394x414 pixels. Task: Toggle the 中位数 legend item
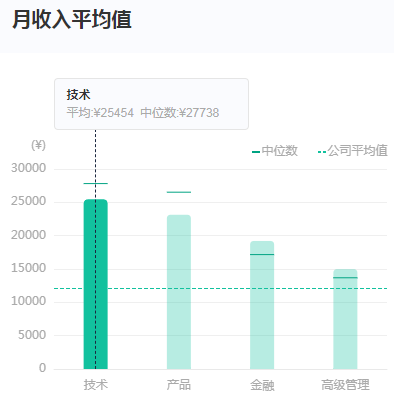tap(275, 151)
